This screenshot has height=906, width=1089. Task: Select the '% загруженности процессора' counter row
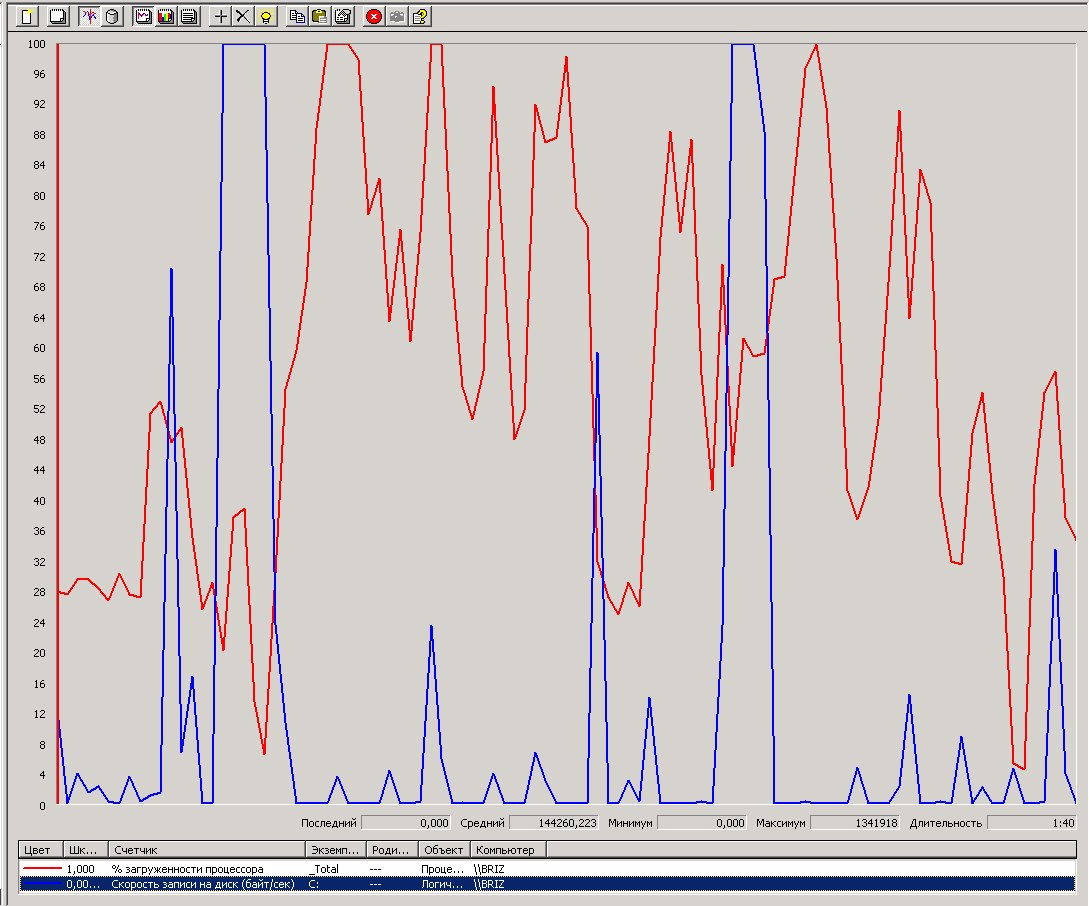(188, 869)
